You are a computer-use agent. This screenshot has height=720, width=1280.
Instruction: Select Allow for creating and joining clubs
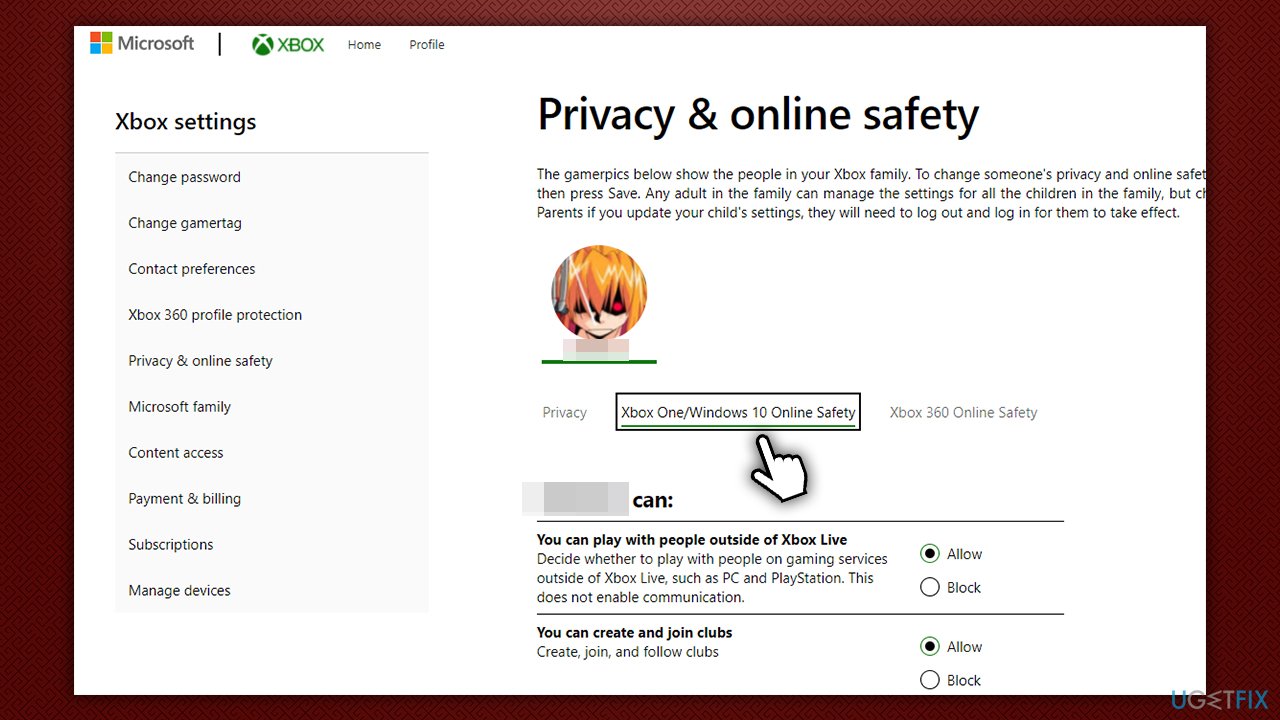[930, 646]
